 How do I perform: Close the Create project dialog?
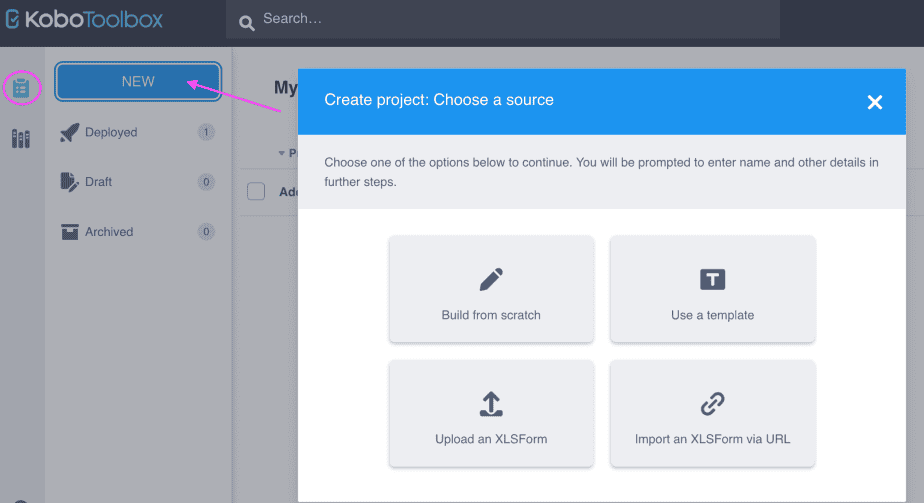tap(874, 102)
